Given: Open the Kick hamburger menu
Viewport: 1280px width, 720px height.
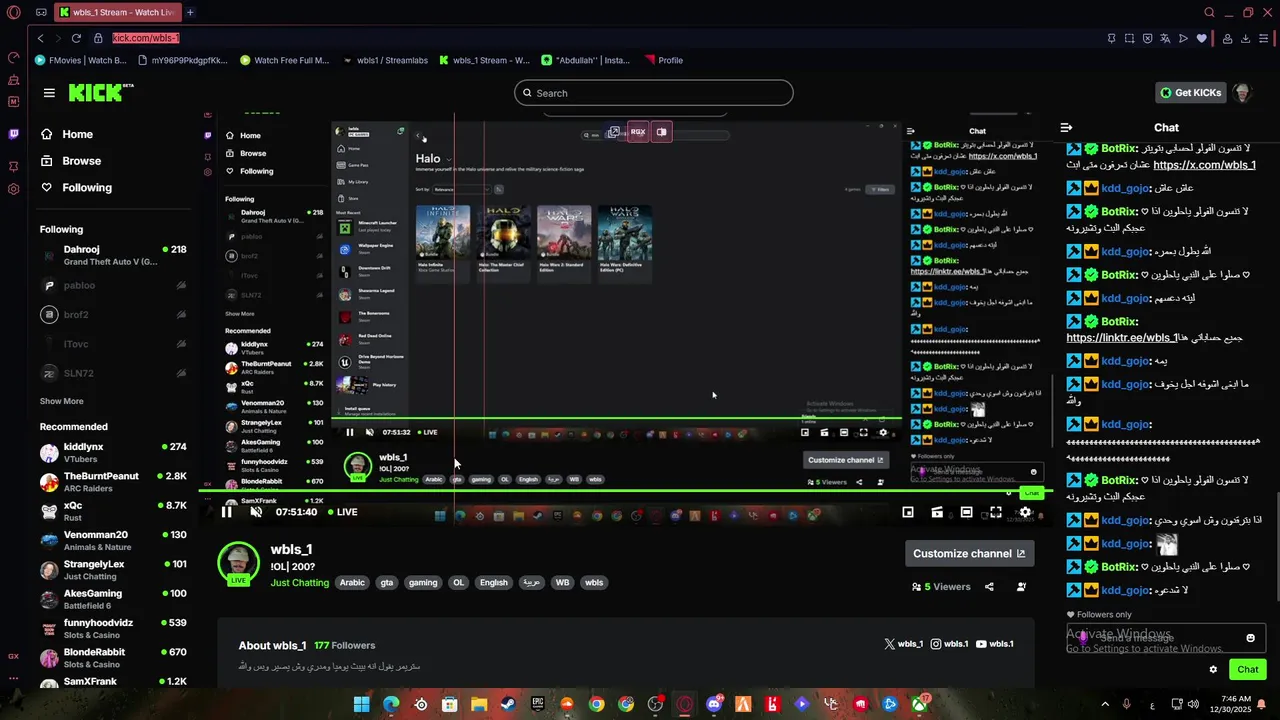Looking at the screenshot, I should click(x=49, y=93).
